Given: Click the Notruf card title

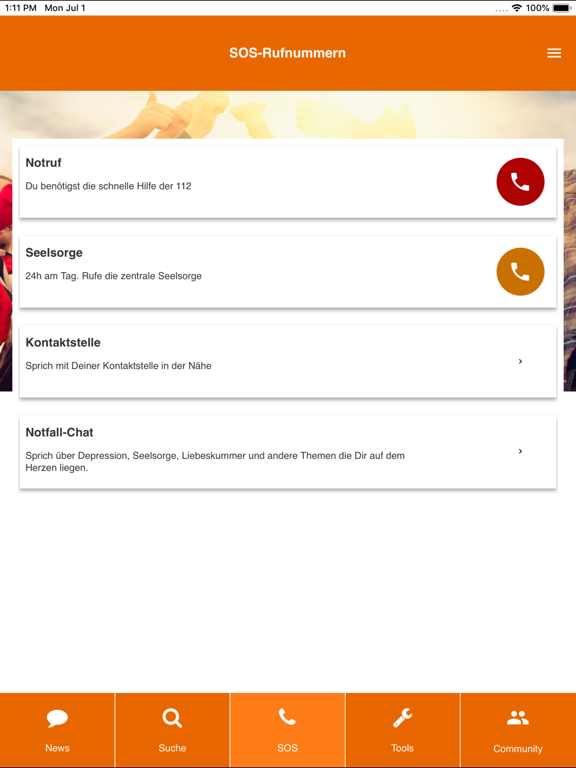Looking at the screenshot, I should (x=44, y=163).
